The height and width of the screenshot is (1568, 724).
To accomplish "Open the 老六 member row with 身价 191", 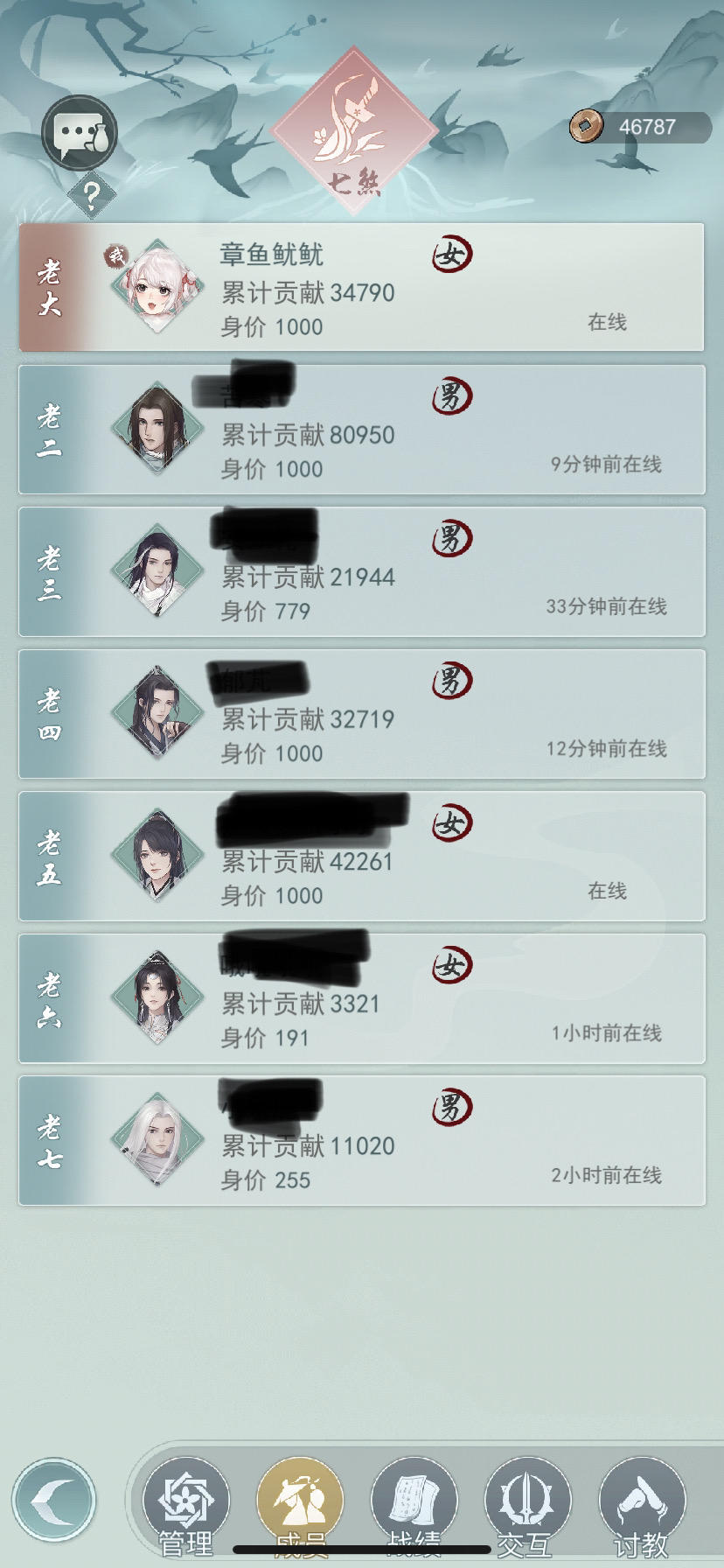I will pos(362,998).
